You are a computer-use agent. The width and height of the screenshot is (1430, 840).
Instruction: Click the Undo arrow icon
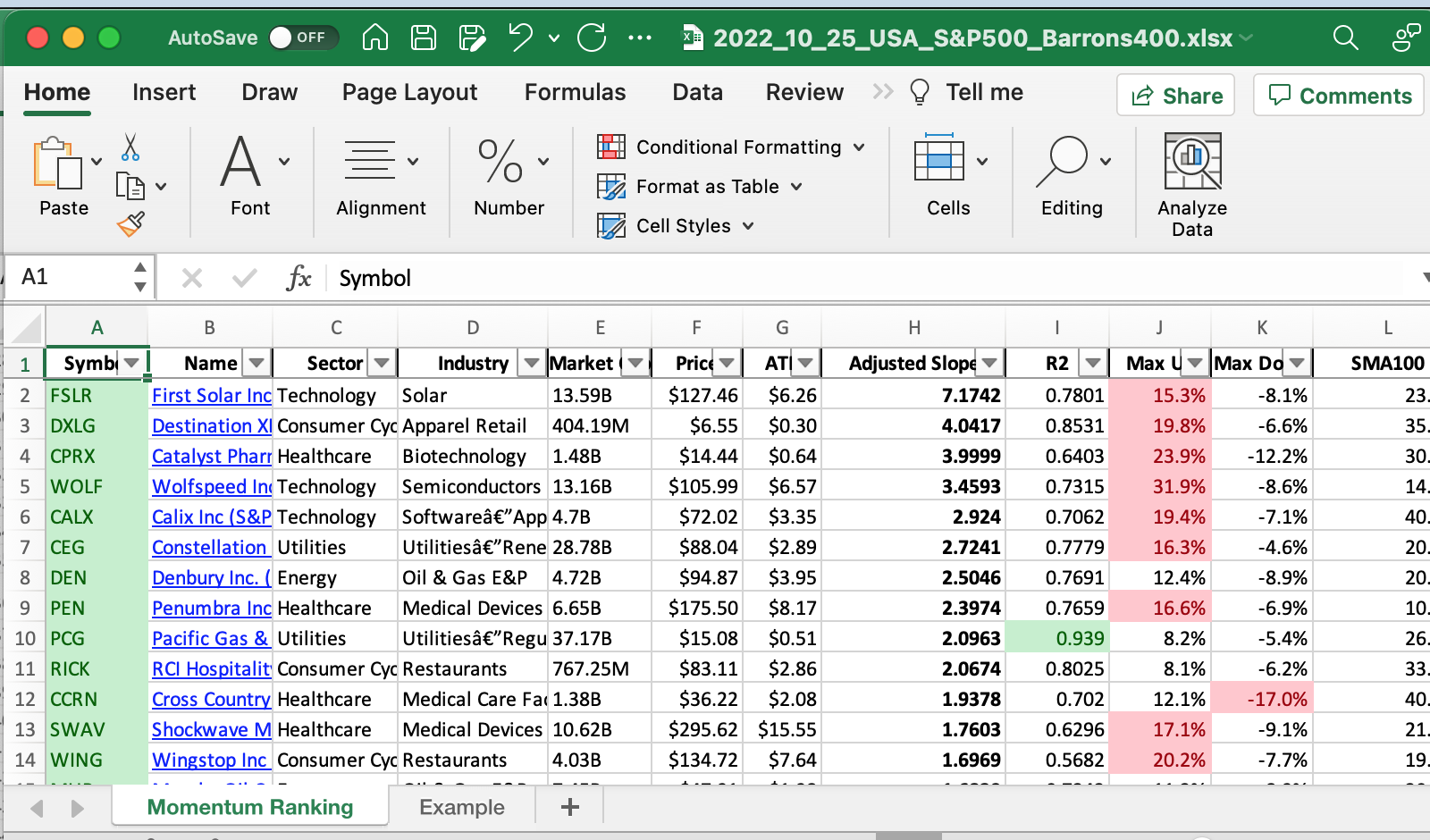tap(520, 38)
